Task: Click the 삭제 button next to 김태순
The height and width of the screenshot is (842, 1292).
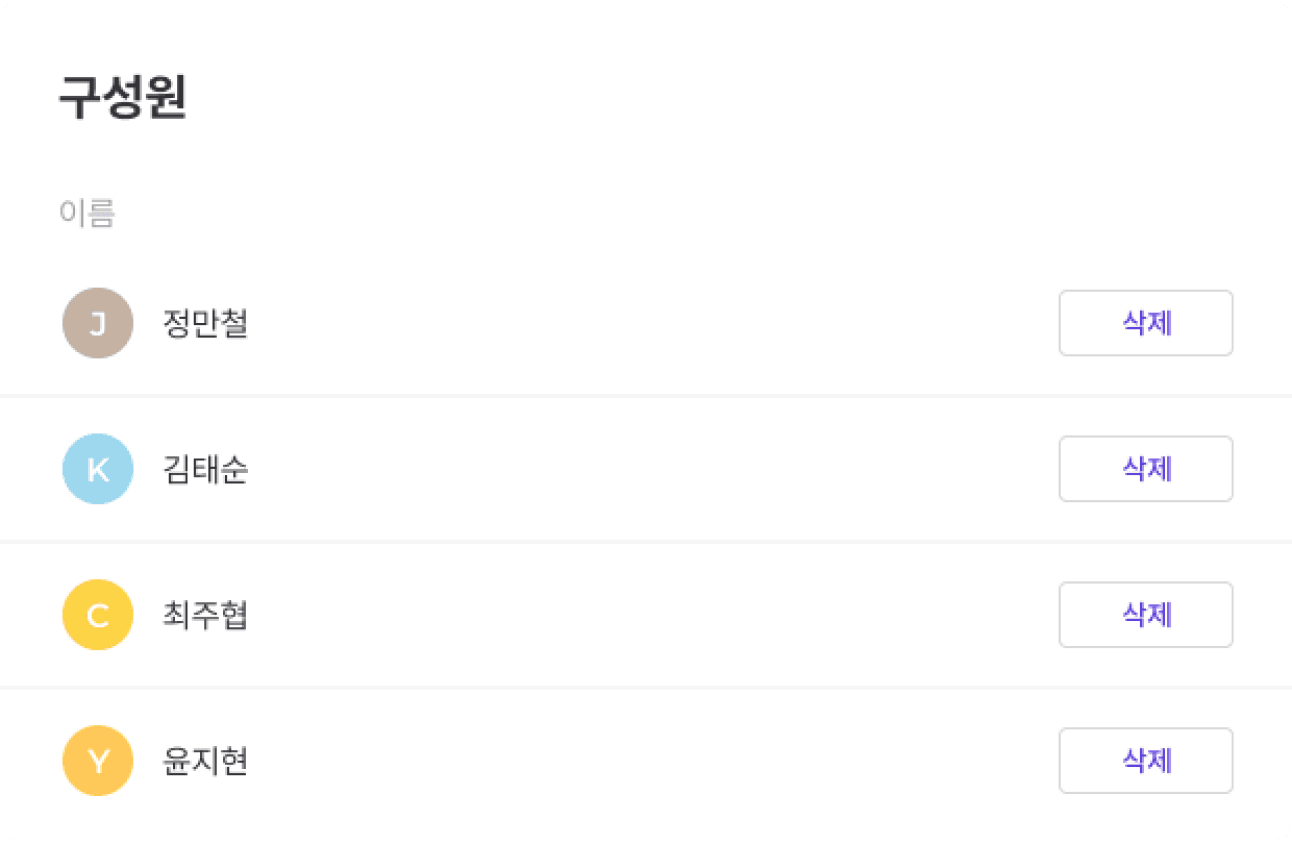Action: pyautogui.click(x=1145, y=468)
